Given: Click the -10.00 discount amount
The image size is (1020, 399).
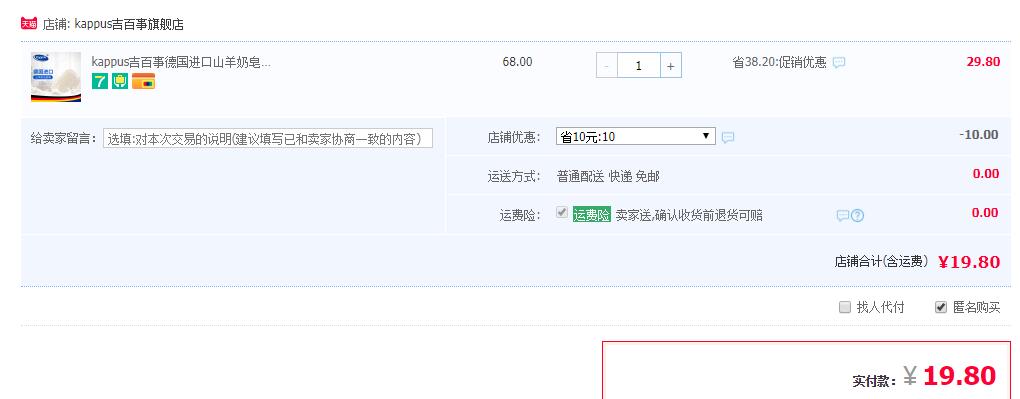Looking at the screenshot, I should tap(978, 135).
